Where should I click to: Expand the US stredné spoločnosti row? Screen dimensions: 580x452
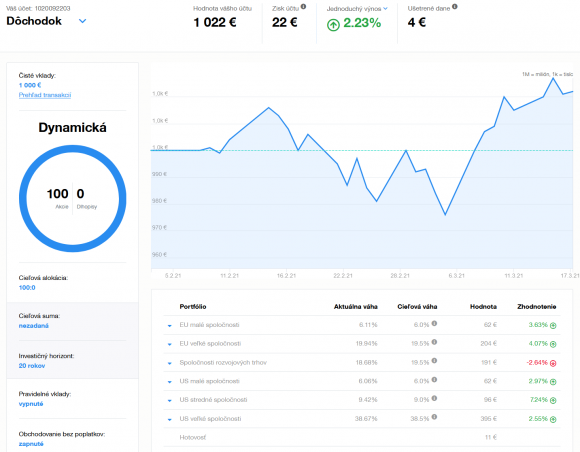[169, 401]
